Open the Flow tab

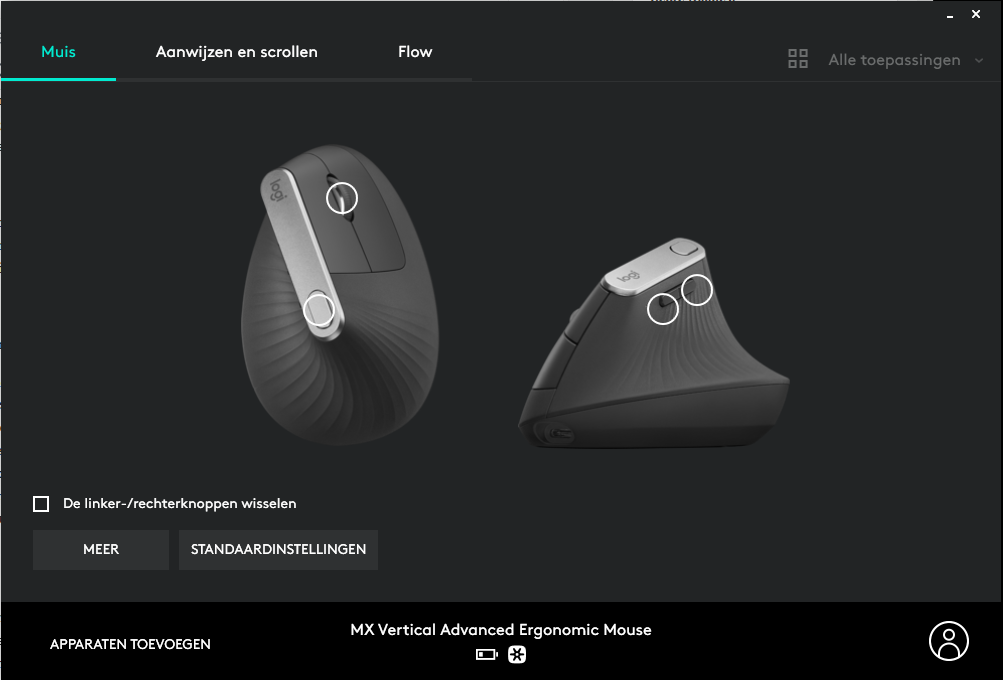415,52
